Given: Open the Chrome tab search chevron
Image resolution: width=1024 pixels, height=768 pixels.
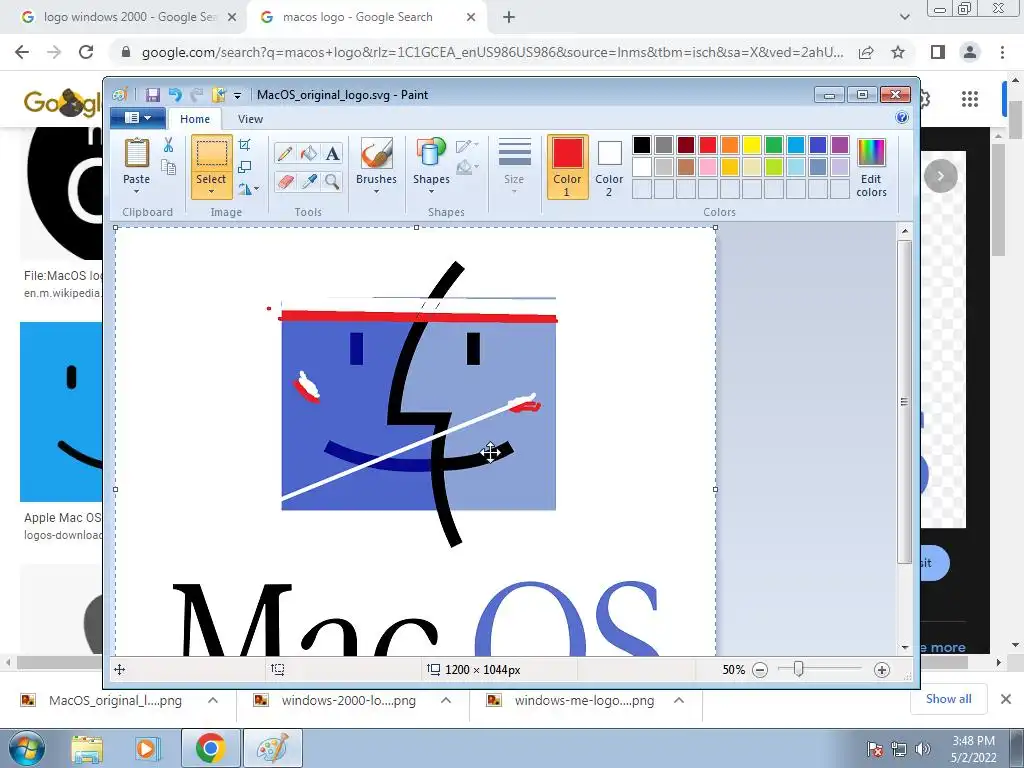Looking at the screenshot, I should click(904, 17).
